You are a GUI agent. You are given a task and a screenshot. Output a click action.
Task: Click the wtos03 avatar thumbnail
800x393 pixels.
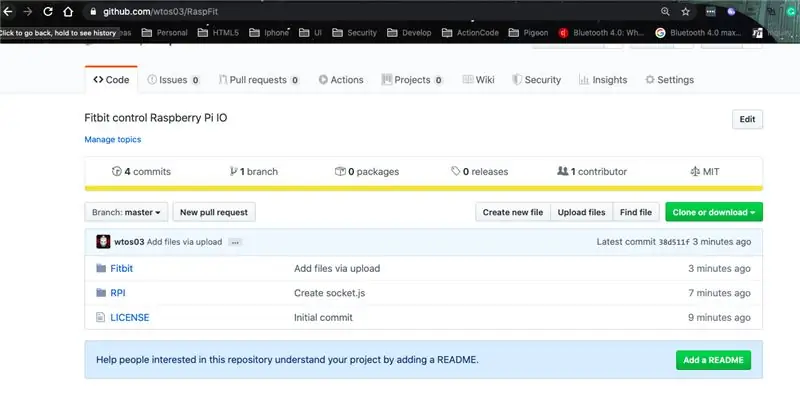pos(103,242)
